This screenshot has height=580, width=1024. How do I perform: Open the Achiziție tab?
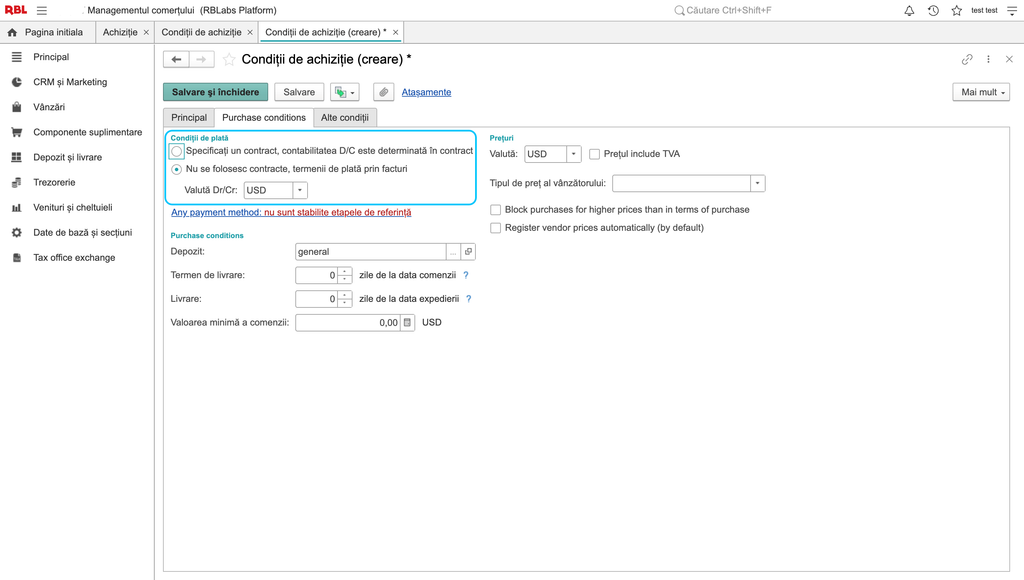point(120,33)
